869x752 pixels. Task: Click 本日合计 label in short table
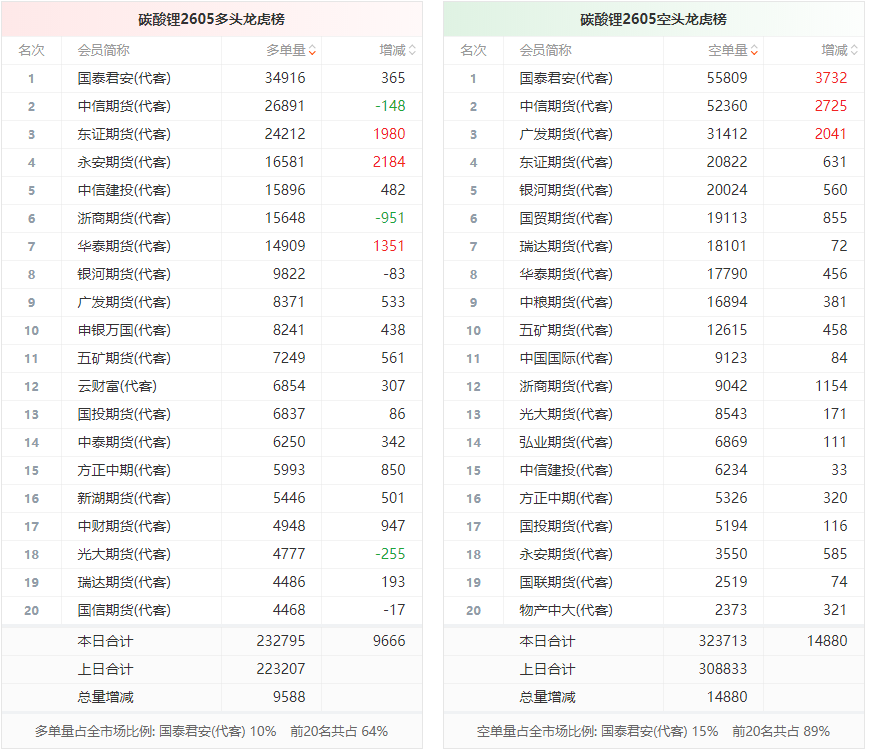pos(547,642)
